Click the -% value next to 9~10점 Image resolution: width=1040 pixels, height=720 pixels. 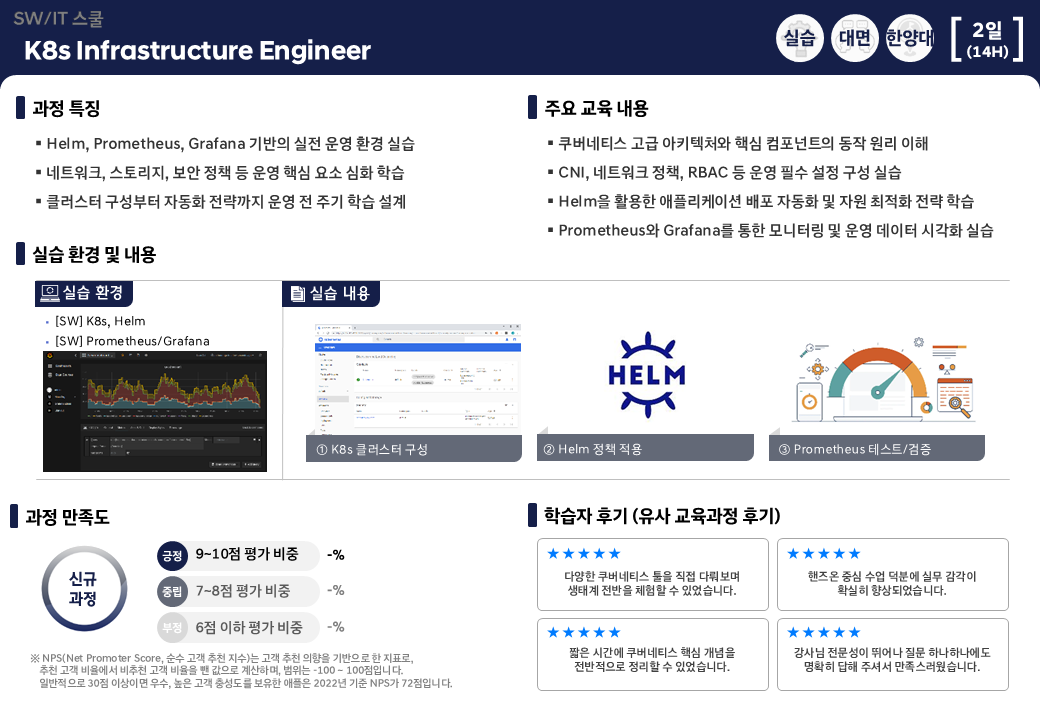coord(336,555)
